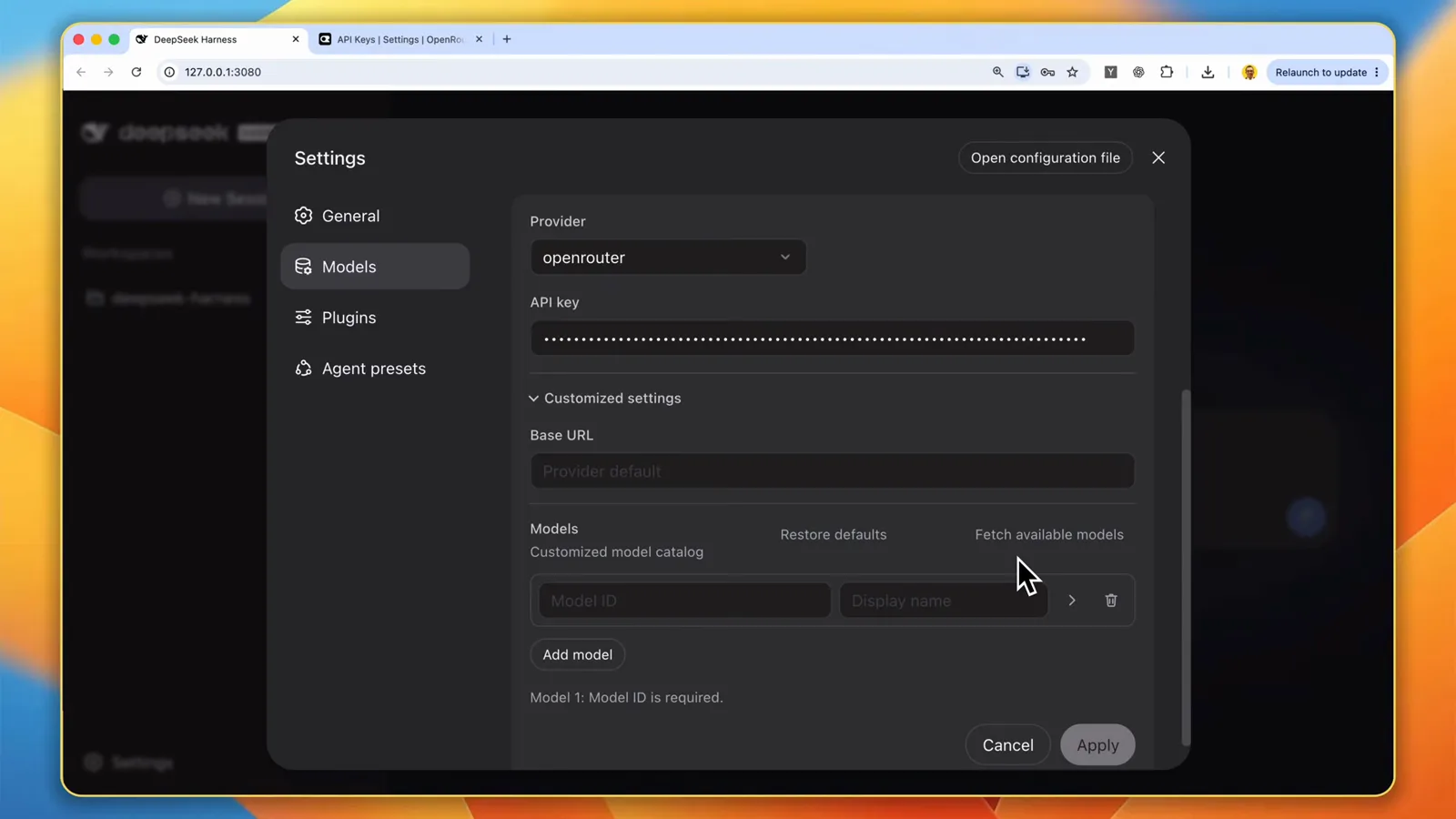Screen dimensions: 1456x819
Task: Click the Plugins sliders icon
Action: click(303, 318)
